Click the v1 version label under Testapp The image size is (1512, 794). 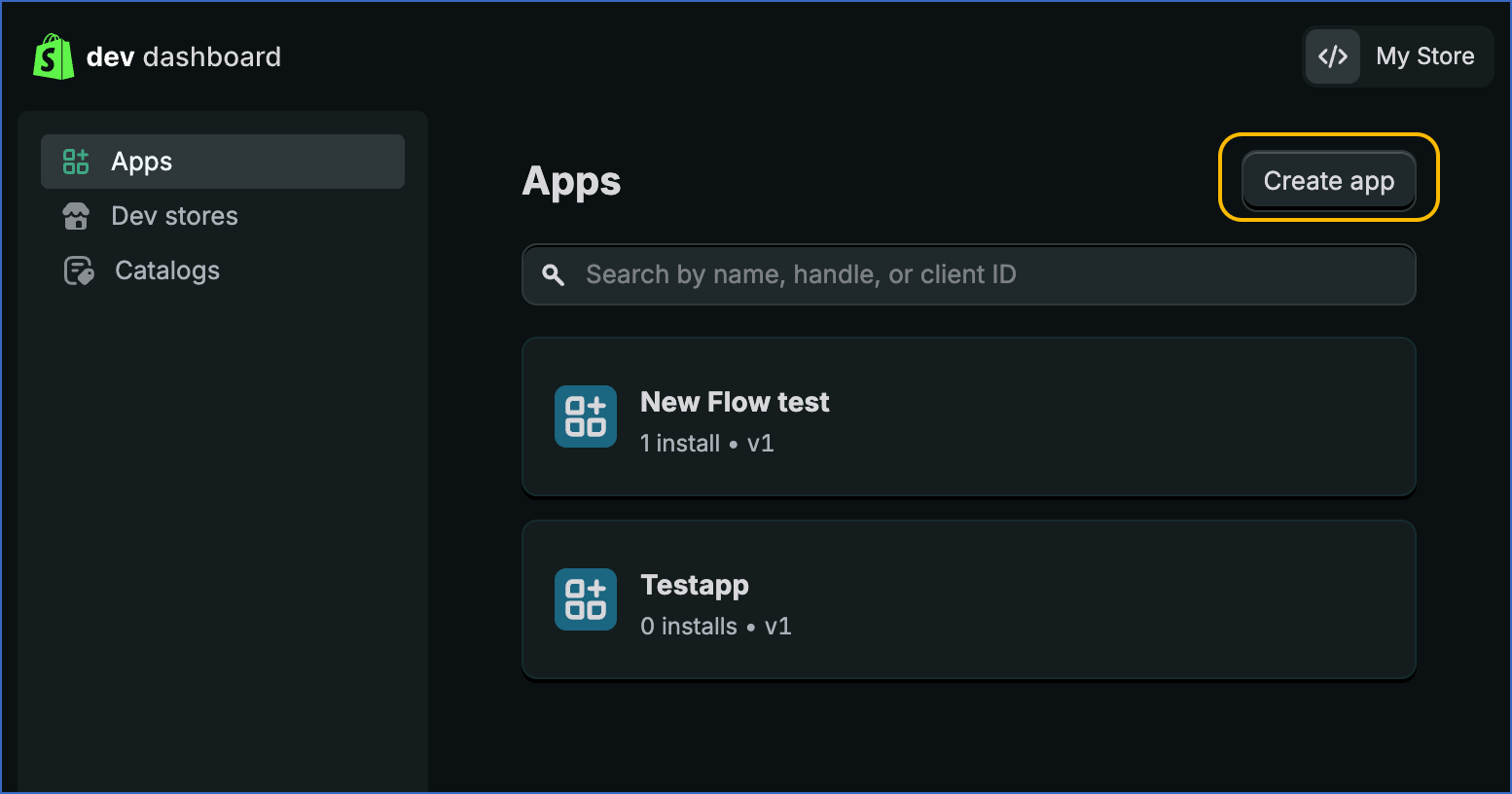pos(778,626)
